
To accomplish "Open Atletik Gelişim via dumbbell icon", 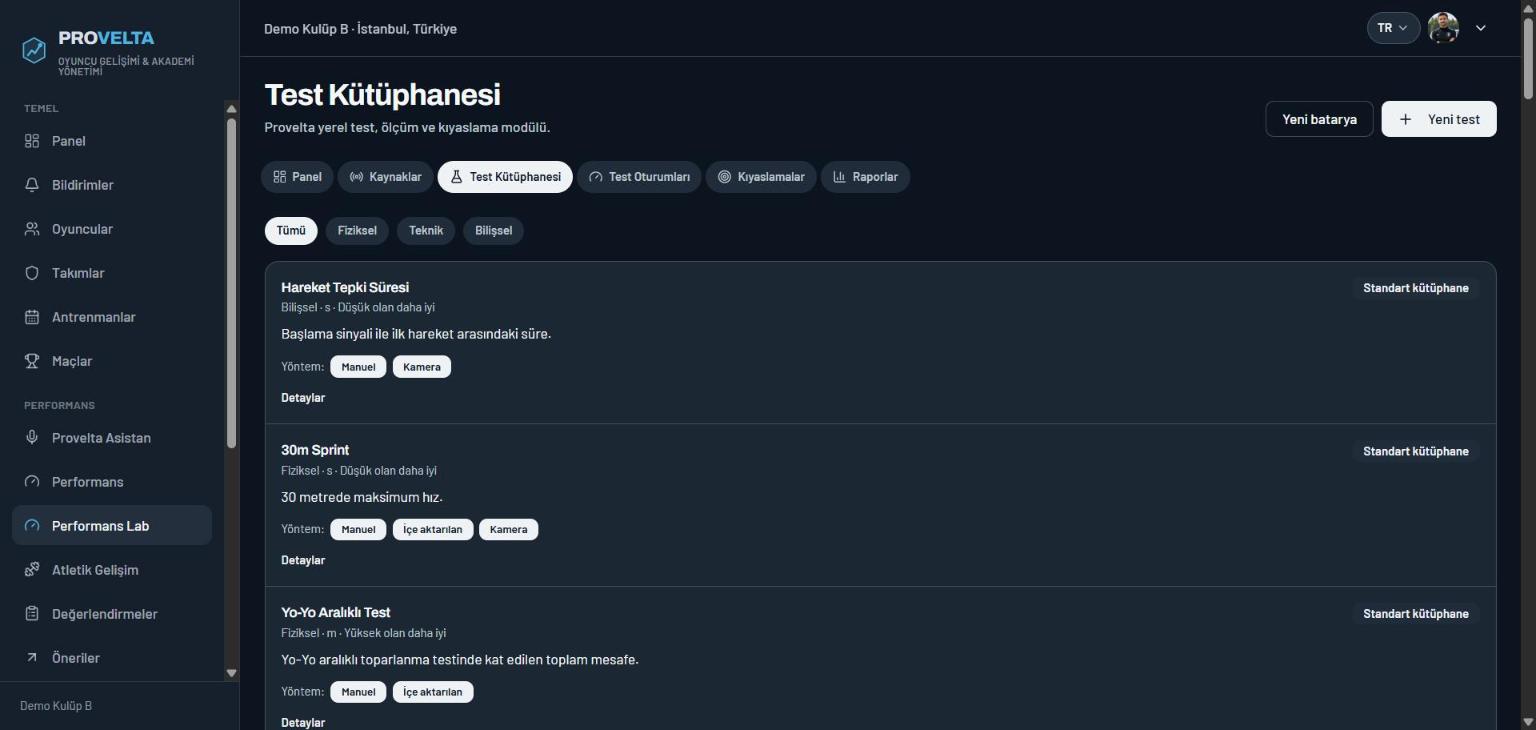I will point(32,570).
